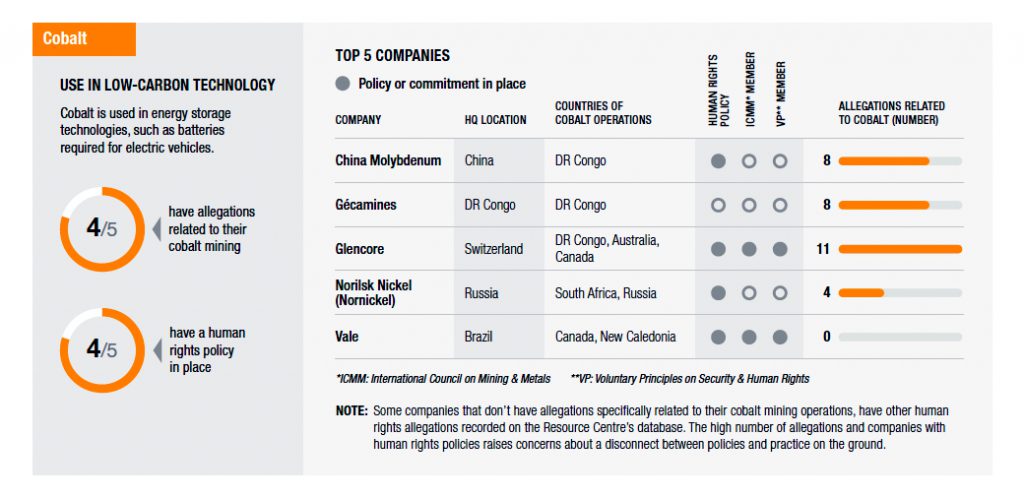Screen dimensions: 1024x498
Task: Click Norilsk Nickel's empty VP member circle
Action: pos(780,293)
